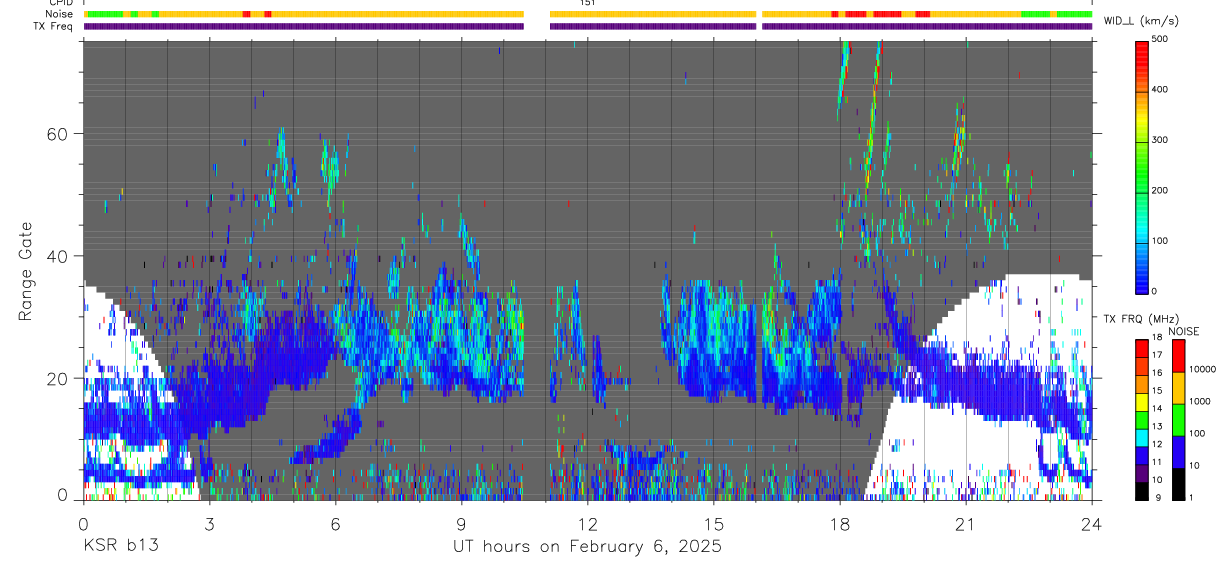Click the red 17–18 MHz block in the TX FRQ legend
Image resolution: width=1228 pixels, height=567 pixels.
tap(1141, 348)
